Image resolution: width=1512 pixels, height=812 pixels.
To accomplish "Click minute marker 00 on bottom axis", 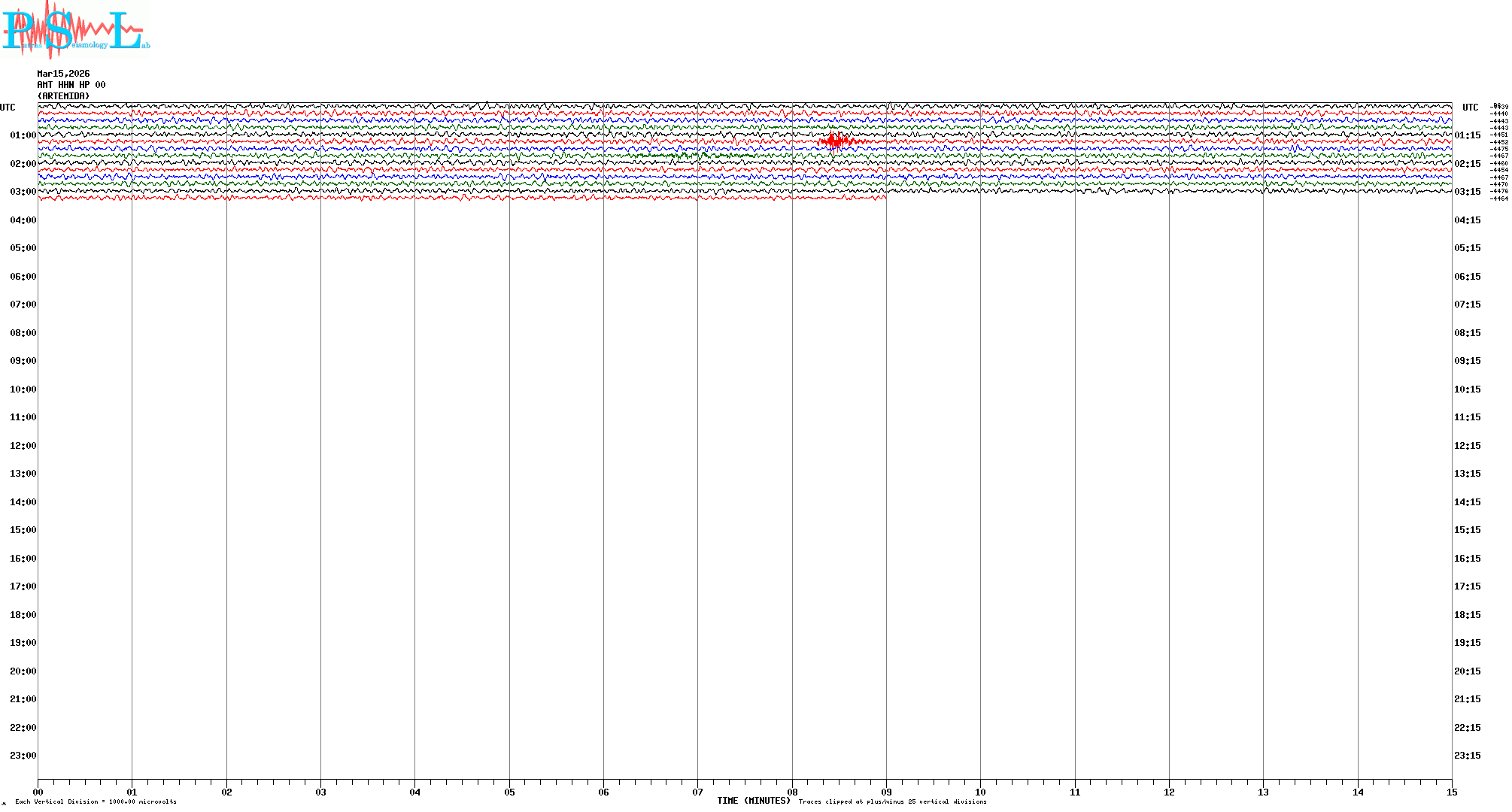I will point(38,792).
